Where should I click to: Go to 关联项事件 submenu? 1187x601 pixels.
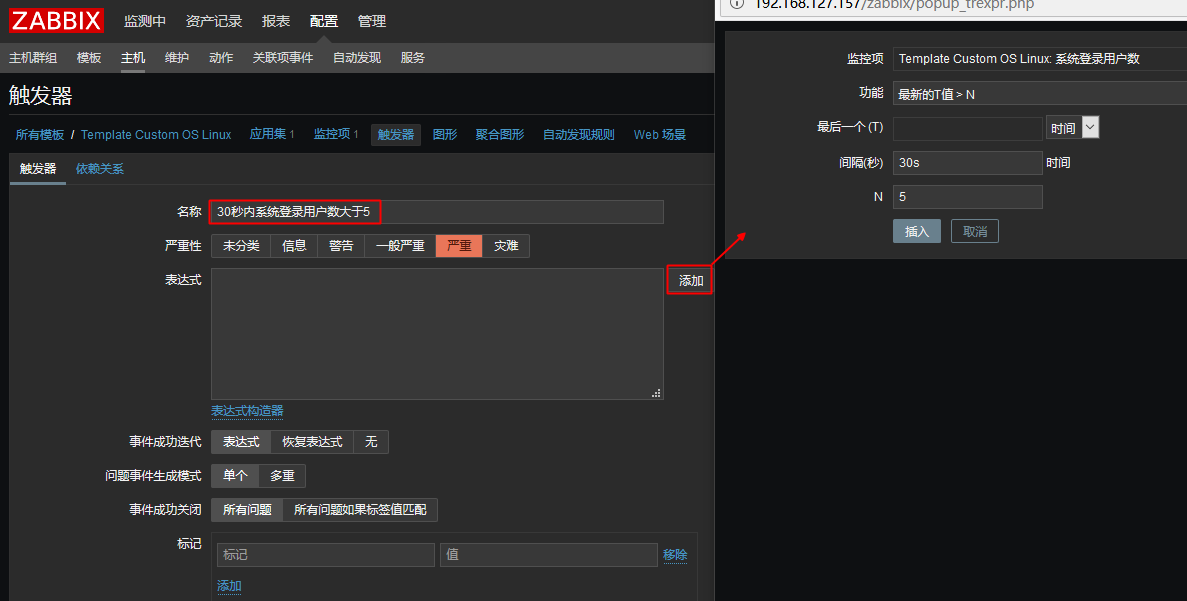tap(282, 58)
